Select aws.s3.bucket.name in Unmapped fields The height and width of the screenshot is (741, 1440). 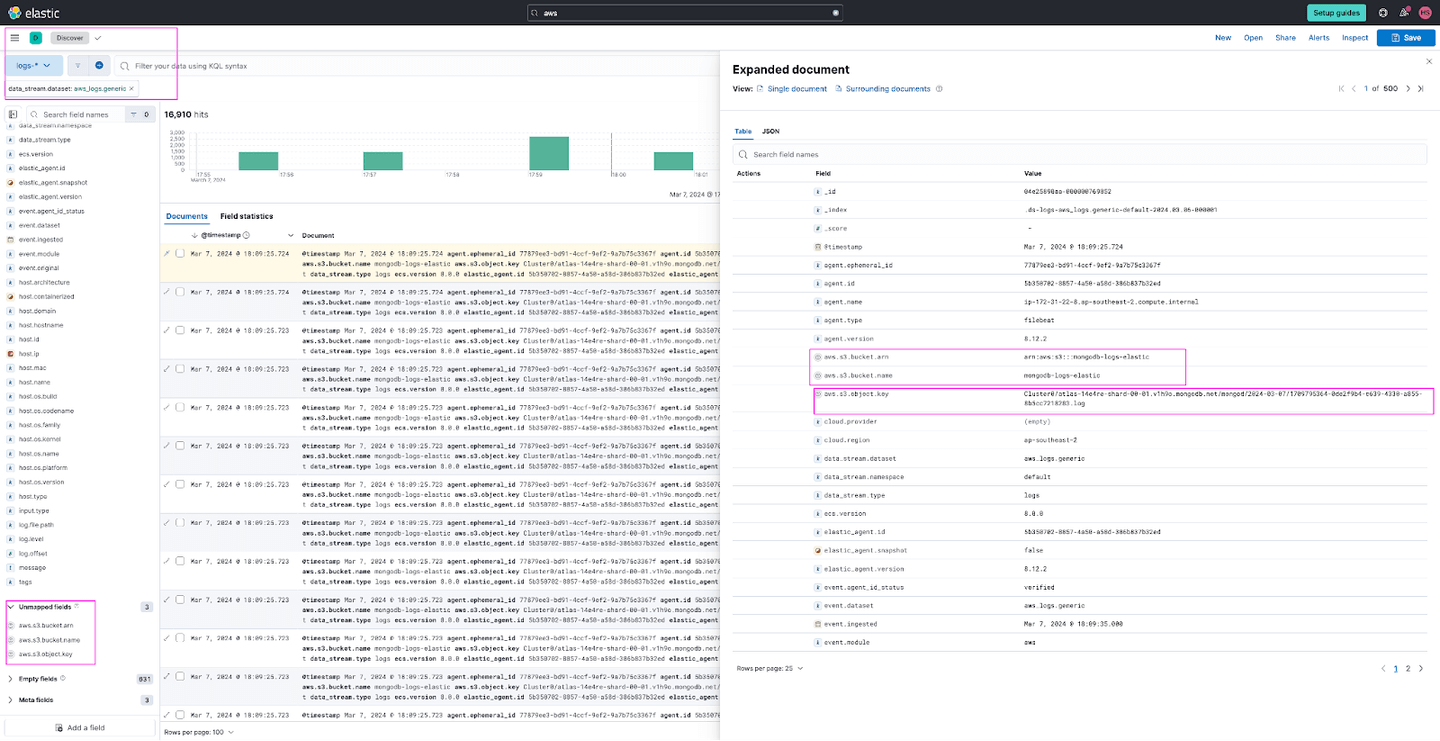[49, 639]
